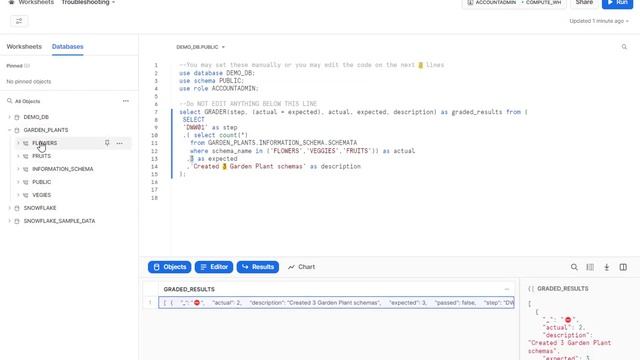Click the 'Created 3 Garden Plant schemas' code line

coord(274,167)
